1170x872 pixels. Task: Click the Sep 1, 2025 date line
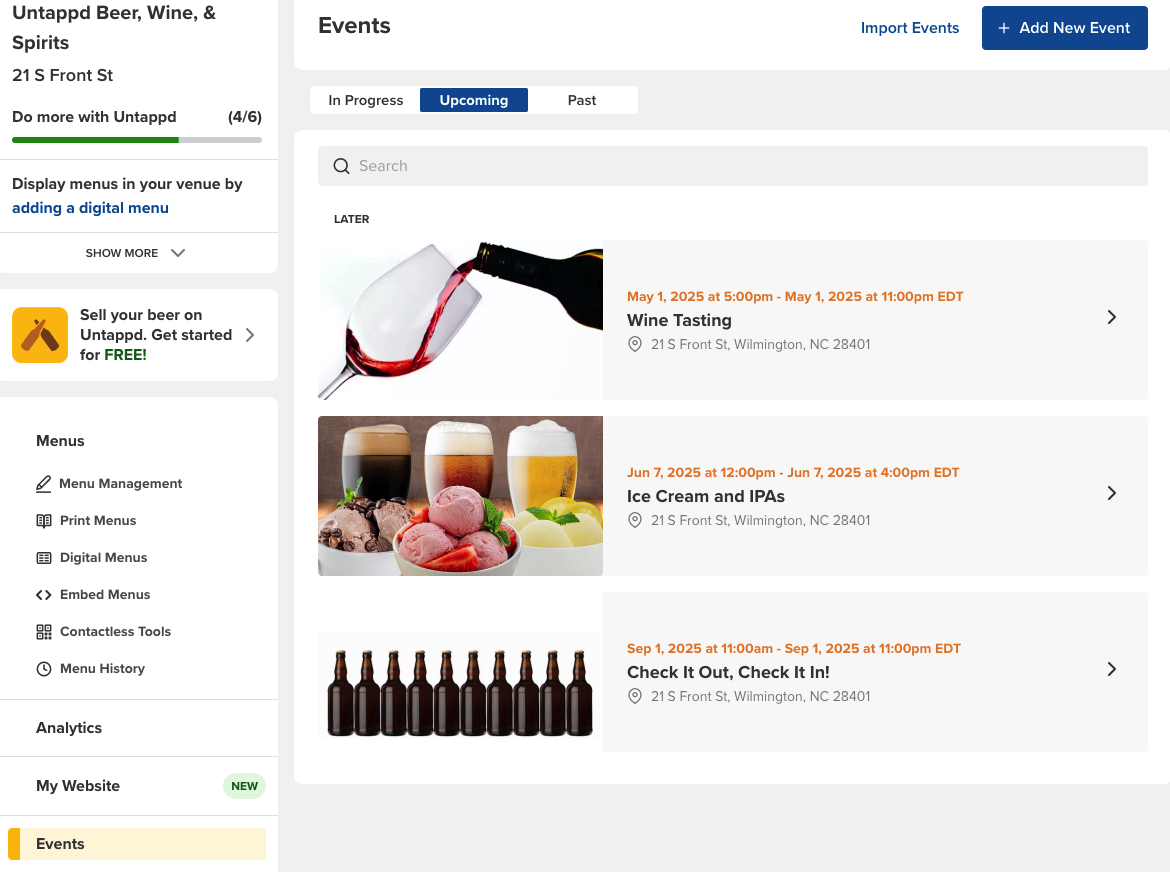pyautogui.click(x=794, y=649)
